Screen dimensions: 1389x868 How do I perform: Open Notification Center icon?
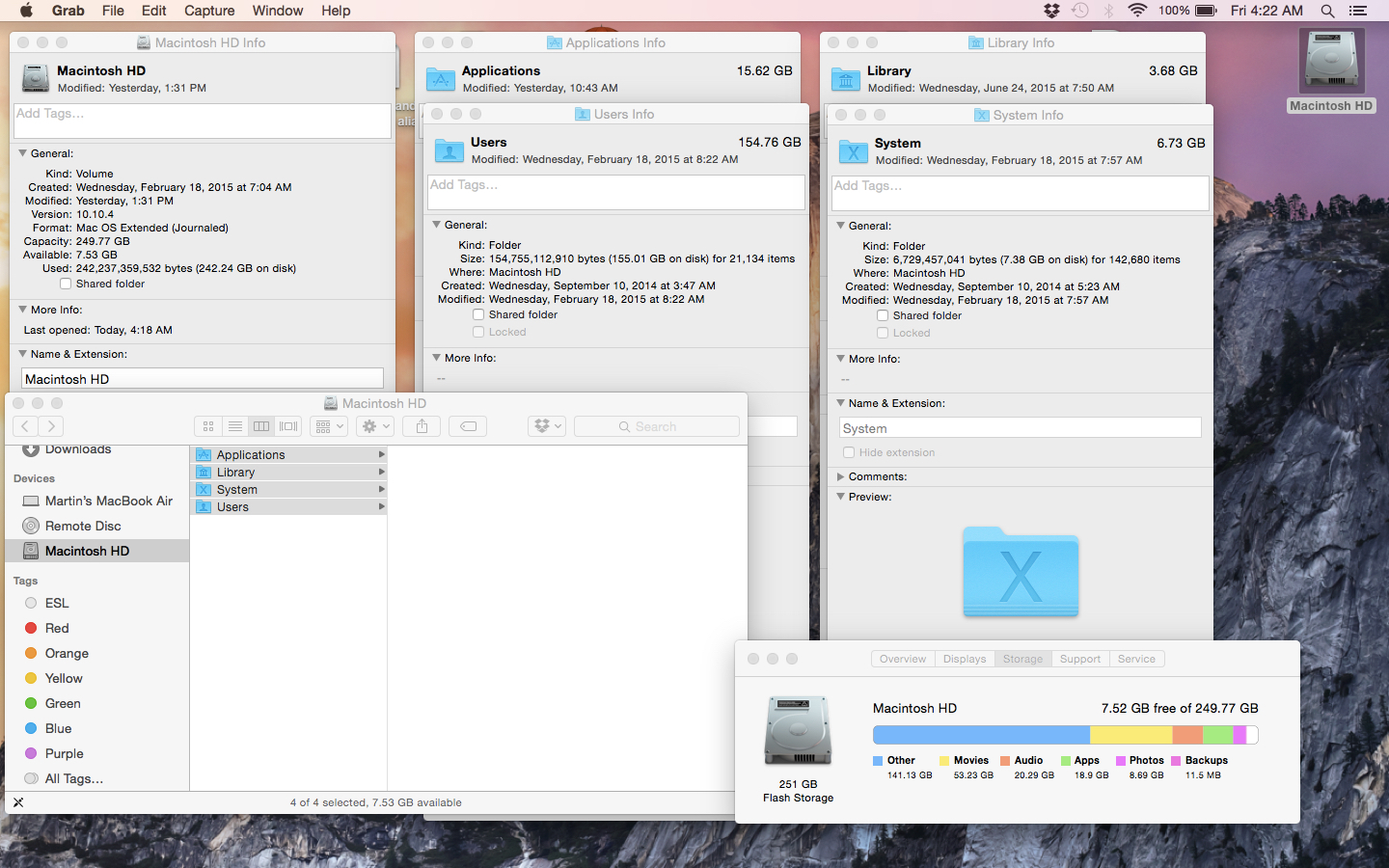[1358, 11]
